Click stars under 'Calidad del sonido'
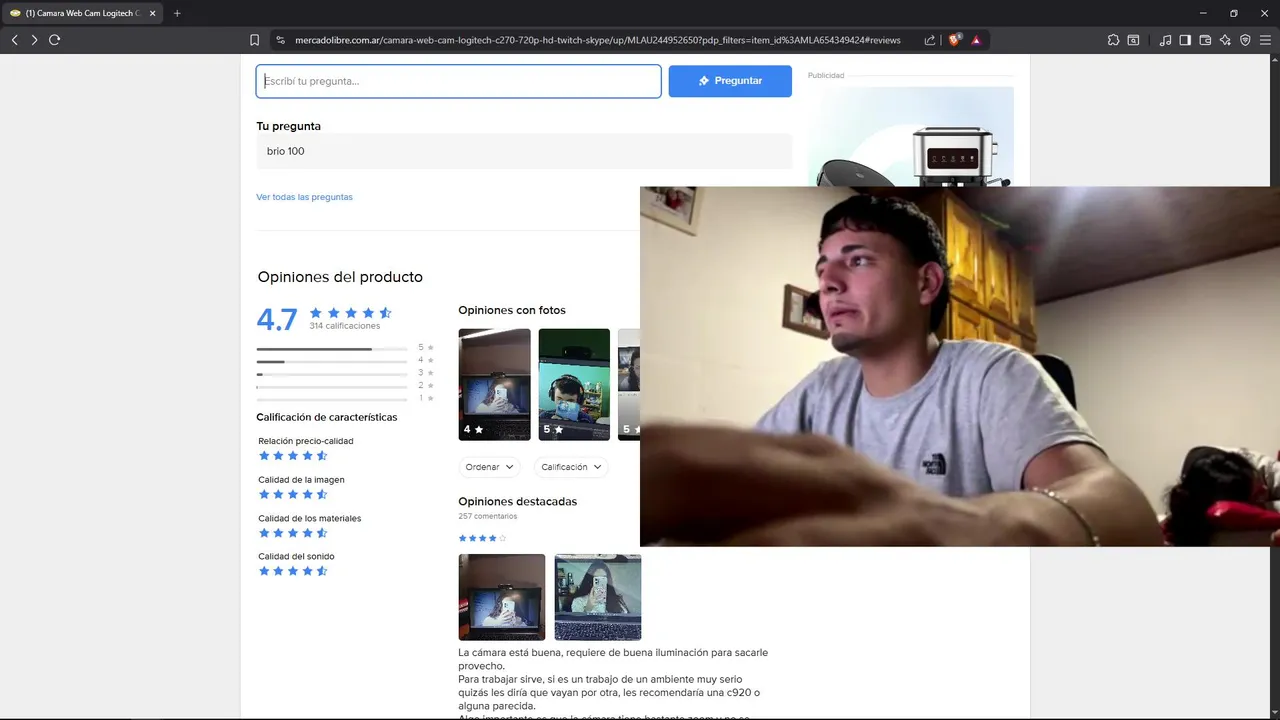Screen dimensions: 1280x720 coord(293,571)
